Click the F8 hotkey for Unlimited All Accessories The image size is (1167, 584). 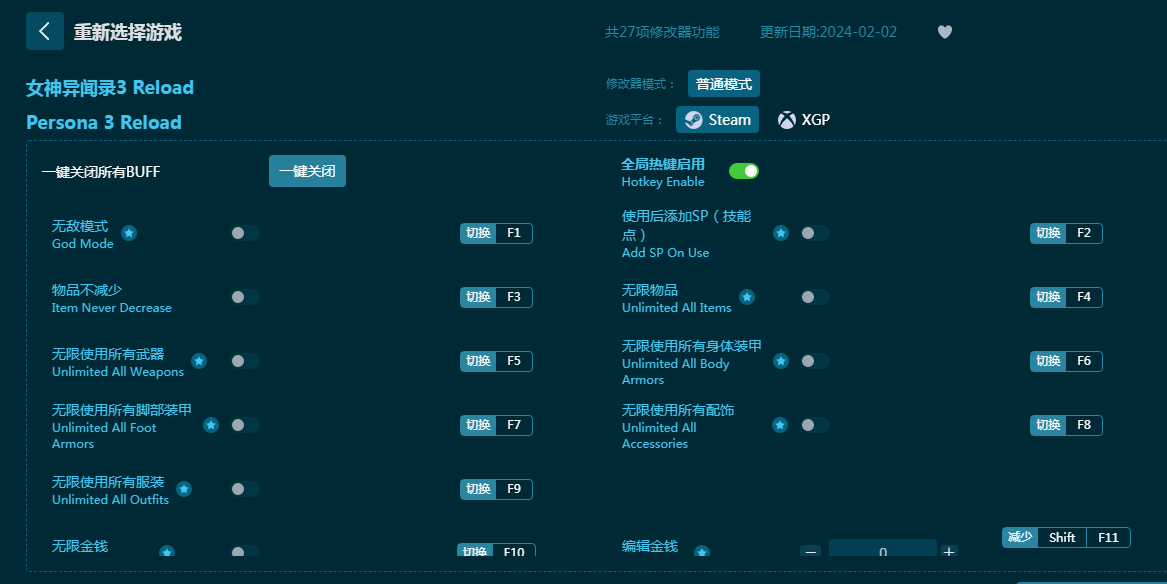[x=1067, y=425]
